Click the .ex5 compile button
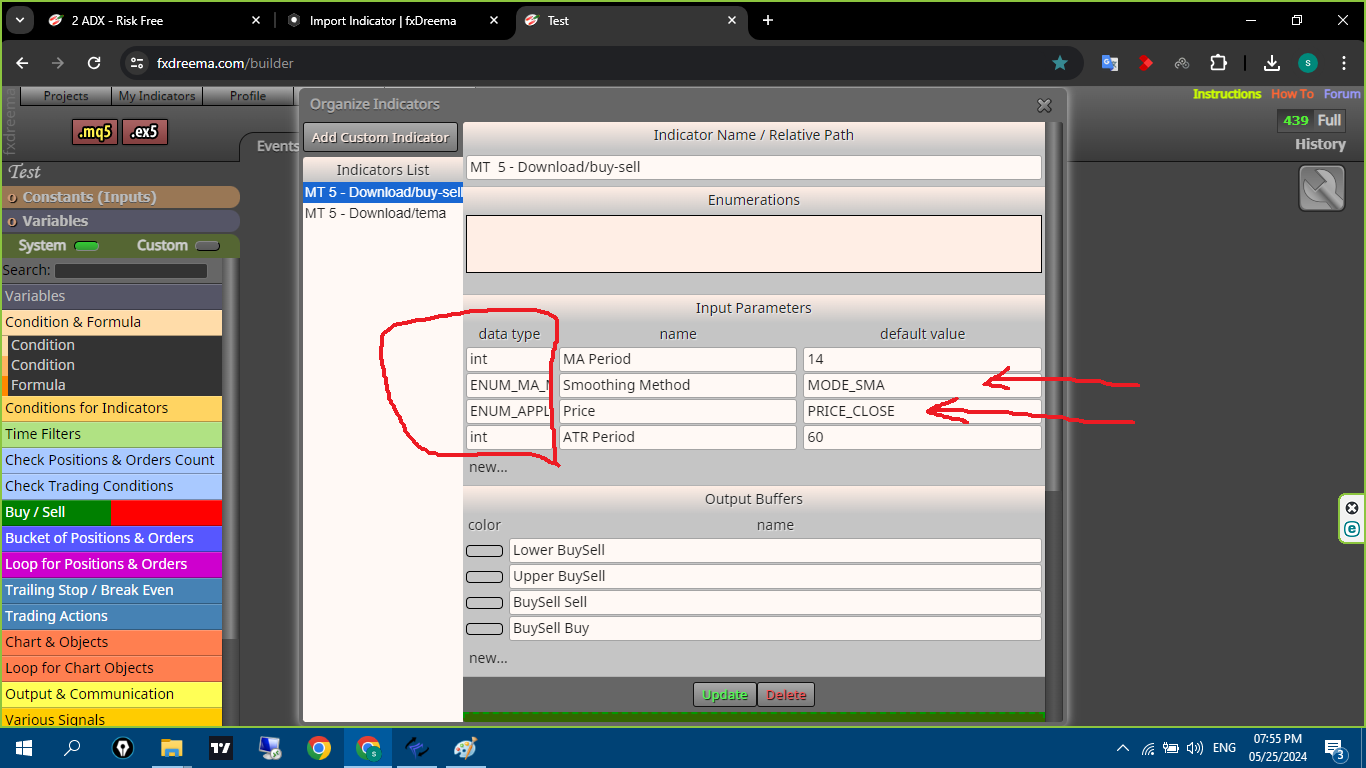 (x=145, y=131)
